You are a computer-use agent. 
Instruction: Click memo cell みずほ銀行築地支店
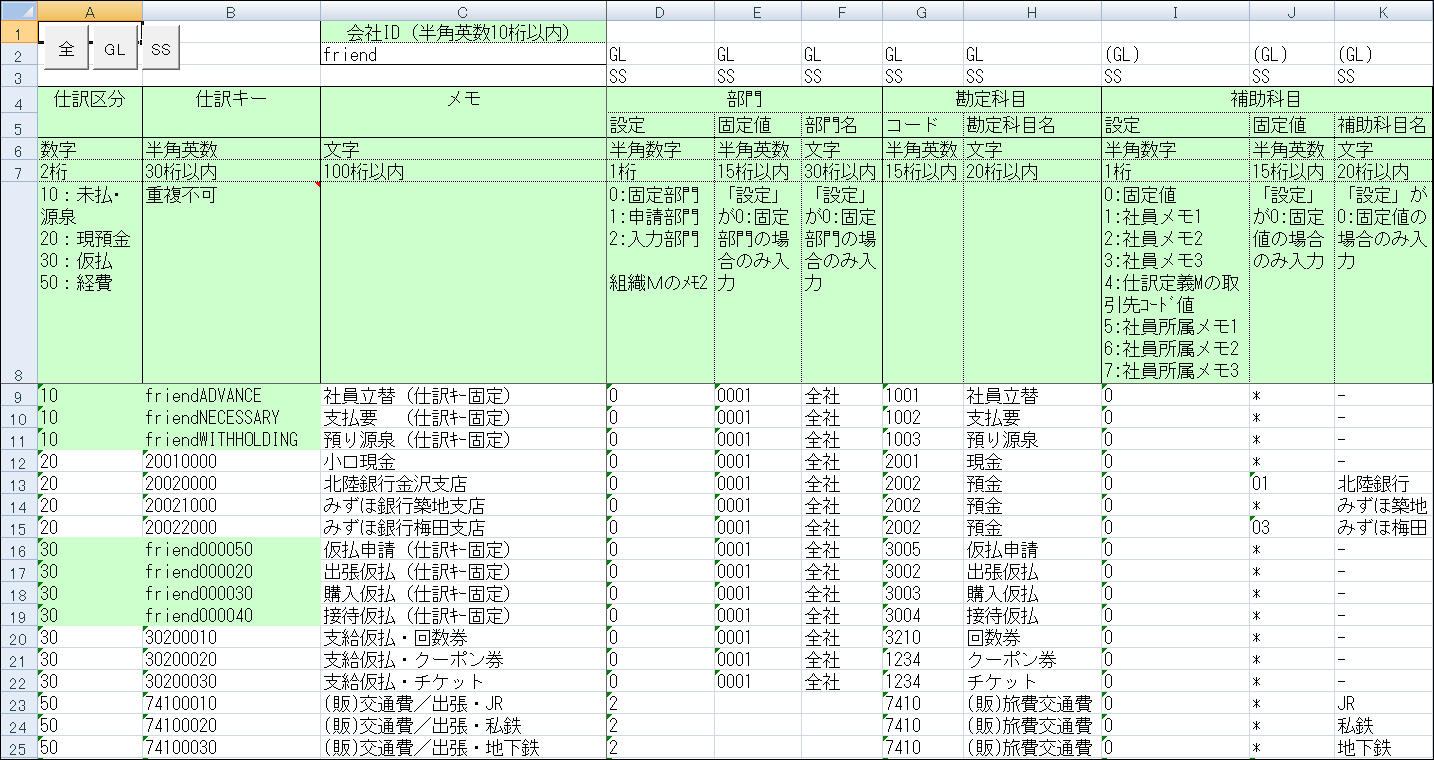(463, 506)
